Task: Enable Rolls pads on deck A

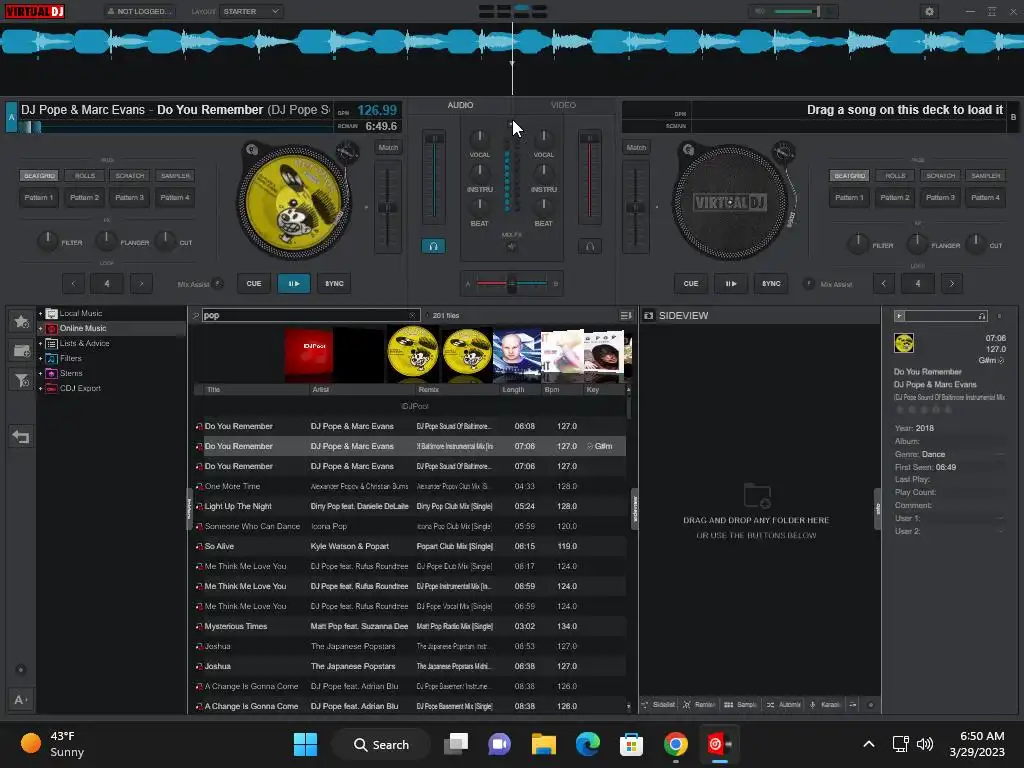Action: [x=84, y=176]
